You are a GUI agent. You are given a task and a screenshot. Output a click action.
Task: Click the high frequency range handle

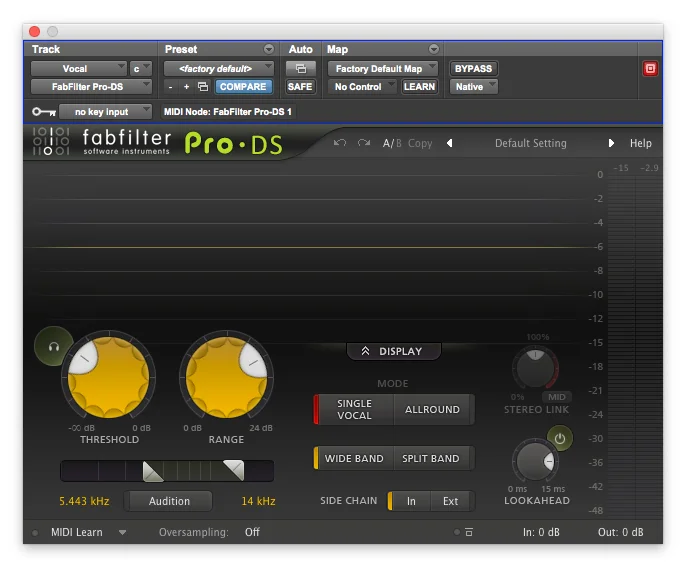(234, 470)
